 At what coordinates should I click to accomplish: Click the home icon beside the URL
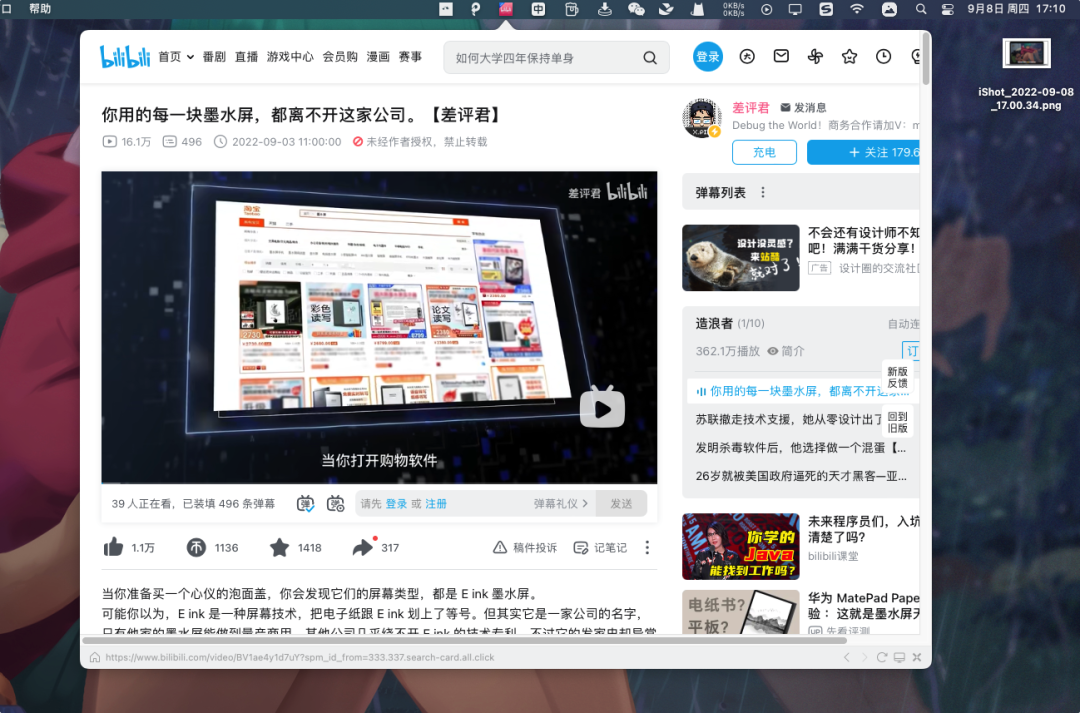tap(95, 657)
